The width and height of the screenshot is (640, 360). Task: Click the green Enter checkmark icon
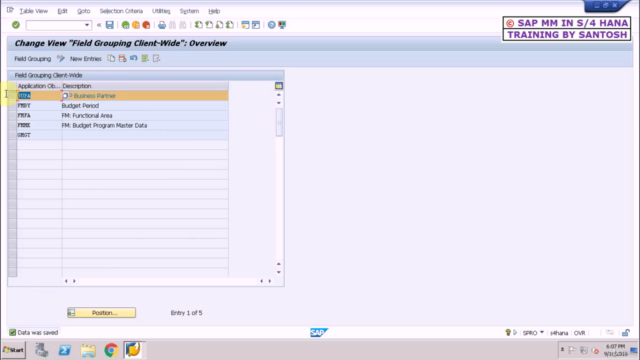point(16,25)
